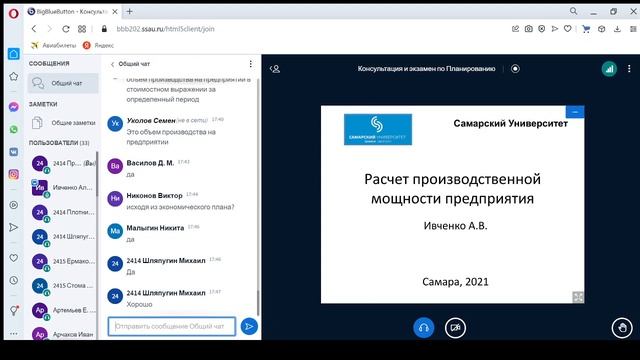The image size is (640, 360).
Task: Click the Opera logo menu button
Action: click(13, 13)
